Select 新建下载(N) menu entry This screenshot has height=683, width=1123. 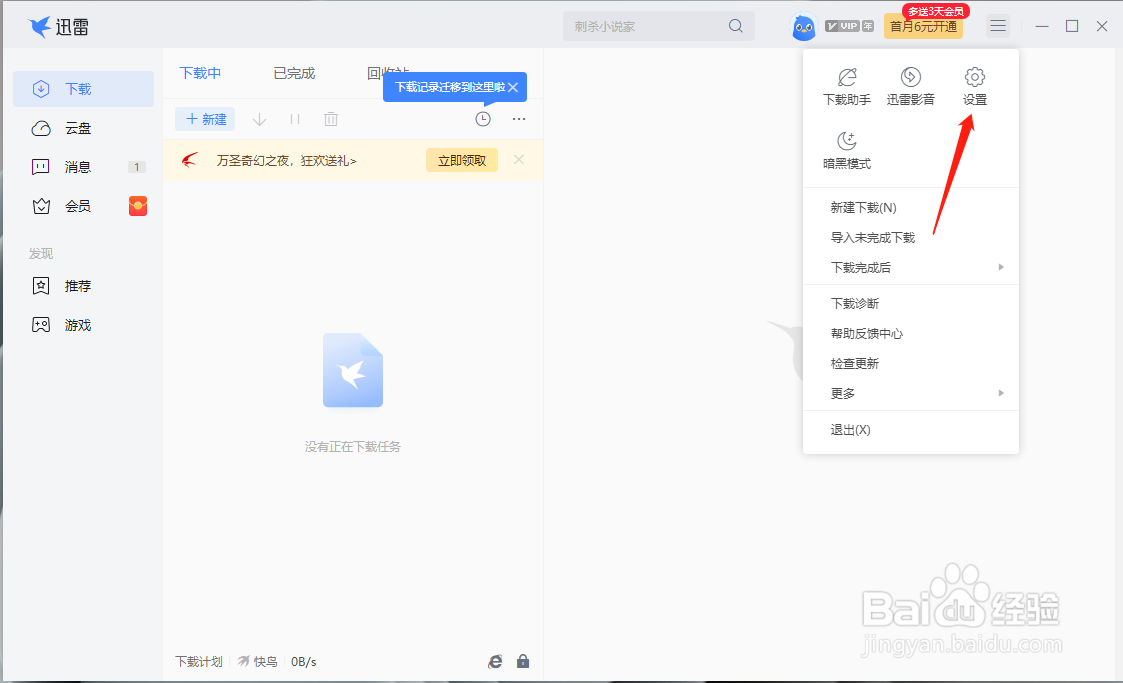point(910,208)
